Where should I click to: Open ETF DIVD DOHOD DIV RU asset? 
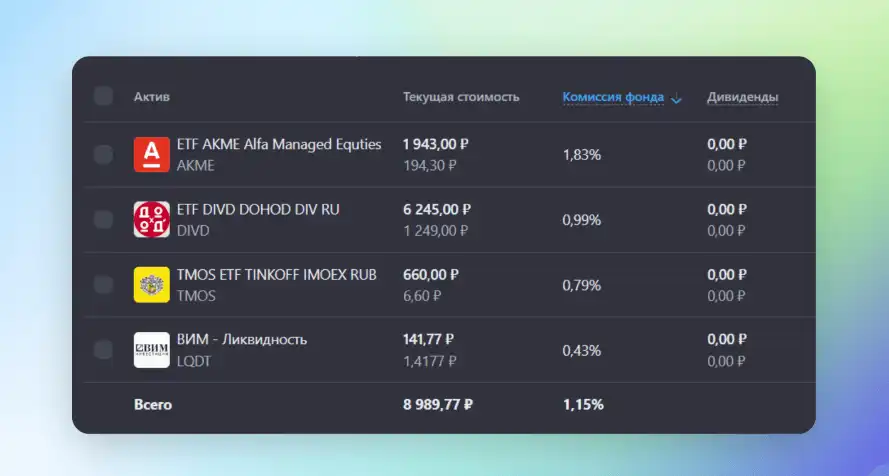pyautogui.click(x=258, y=210)
